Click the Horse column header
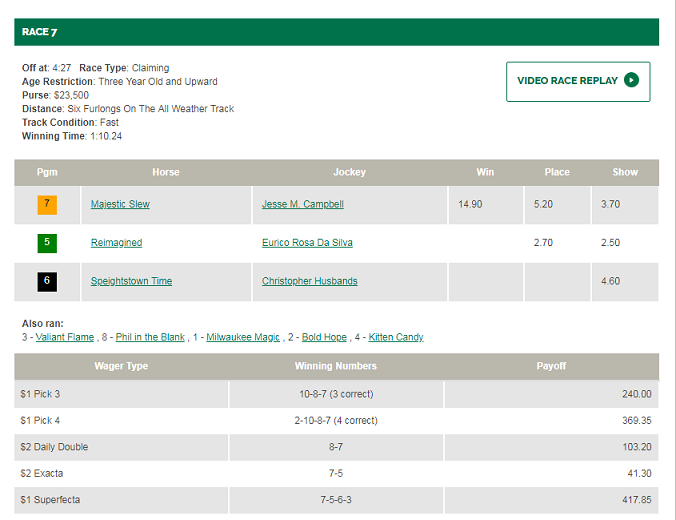The height and width of the screenshot is (520, 676). [166, 172]
